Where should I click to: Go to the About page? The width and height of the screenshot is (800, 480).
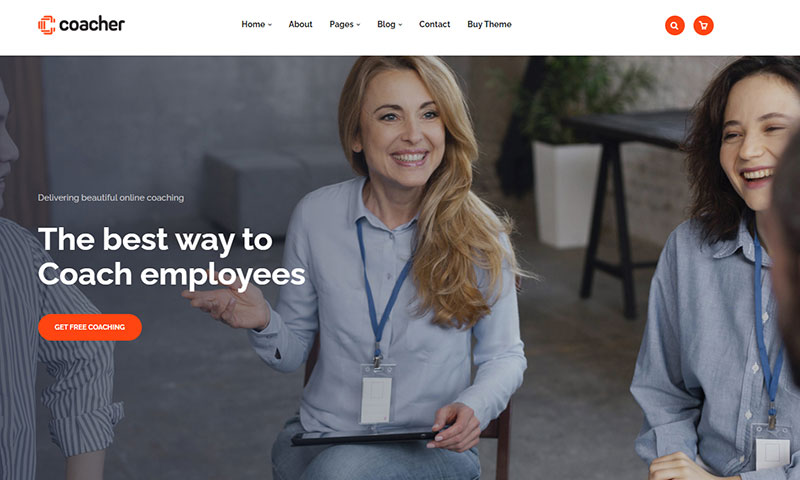[301, 24]
